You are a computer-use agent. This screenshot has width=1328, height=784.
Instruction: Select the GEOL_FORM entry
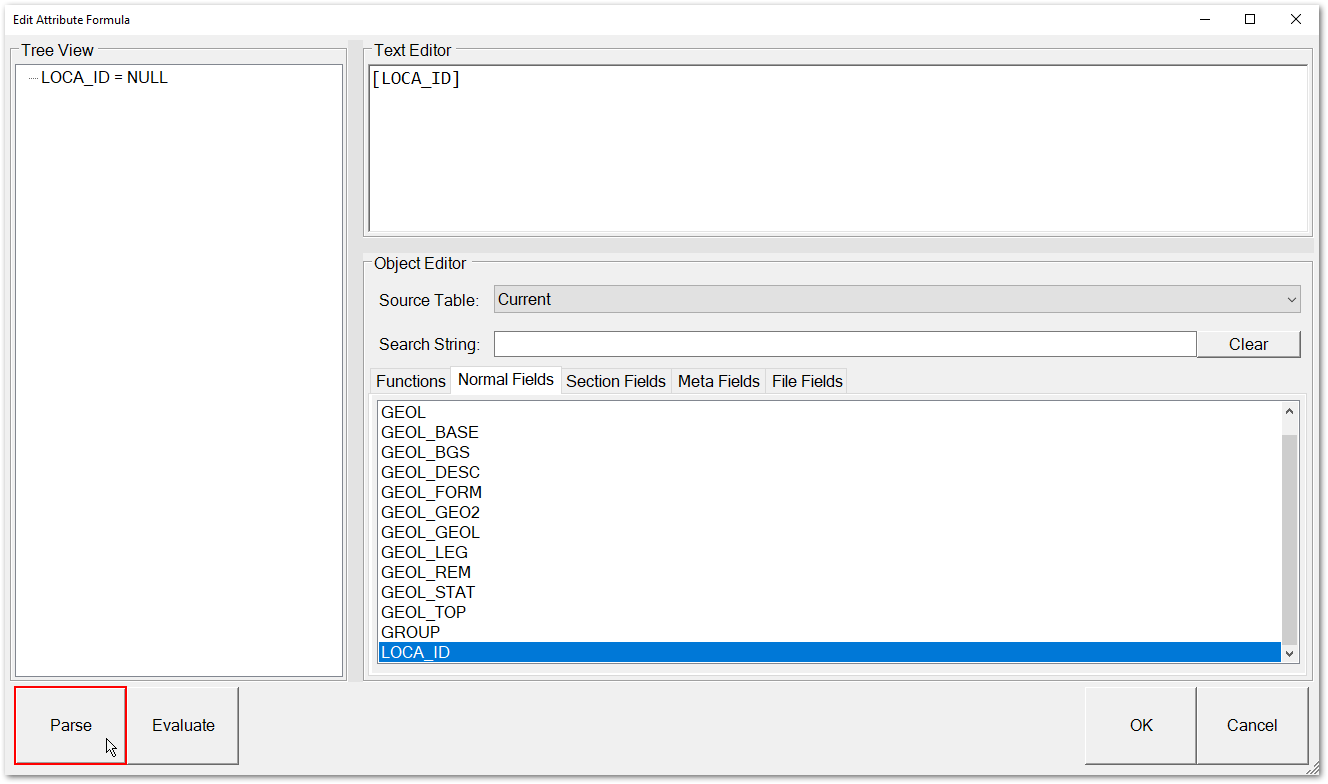click(829, 492)
